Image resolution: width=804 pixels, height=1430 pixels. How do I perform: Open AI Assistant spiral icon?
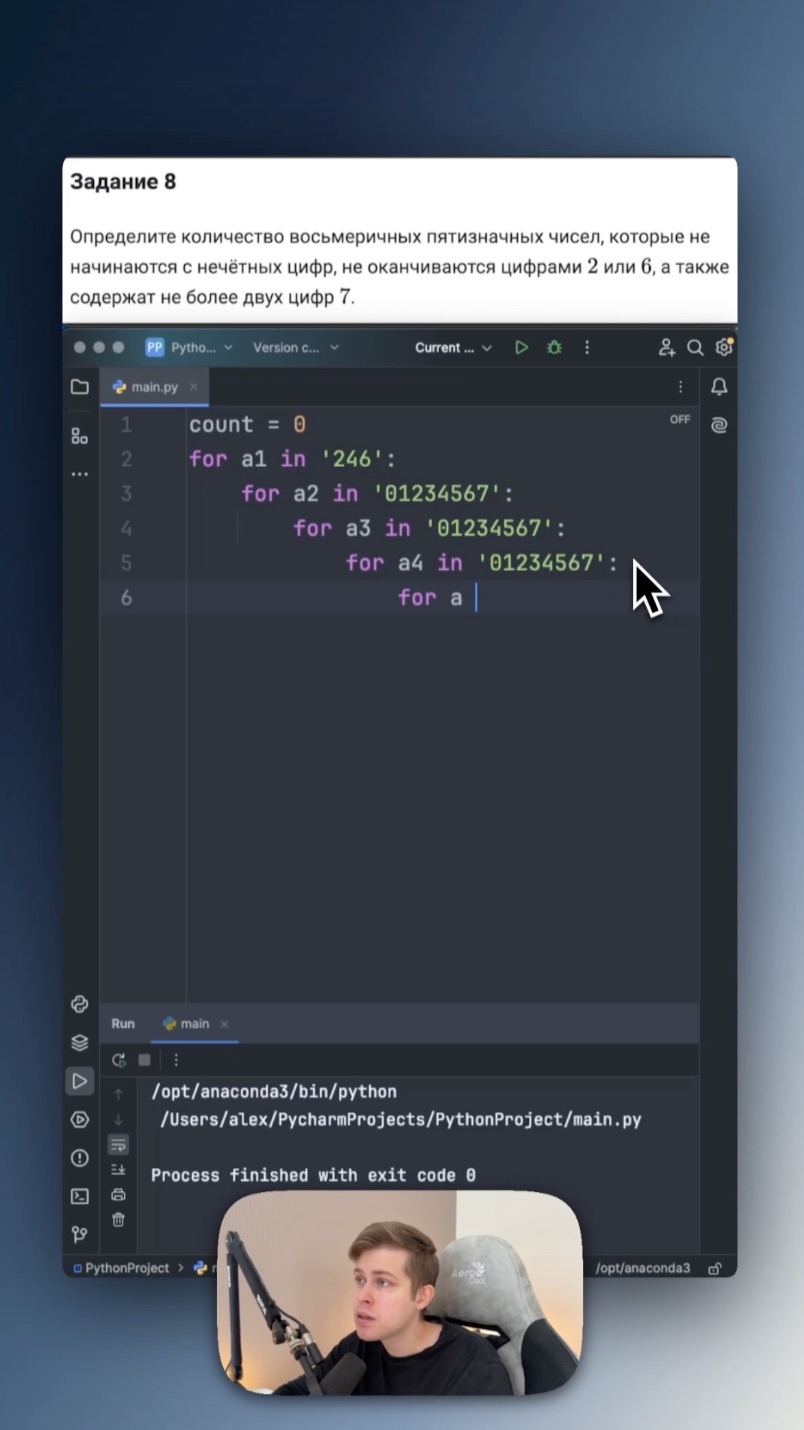click(718, 425)
